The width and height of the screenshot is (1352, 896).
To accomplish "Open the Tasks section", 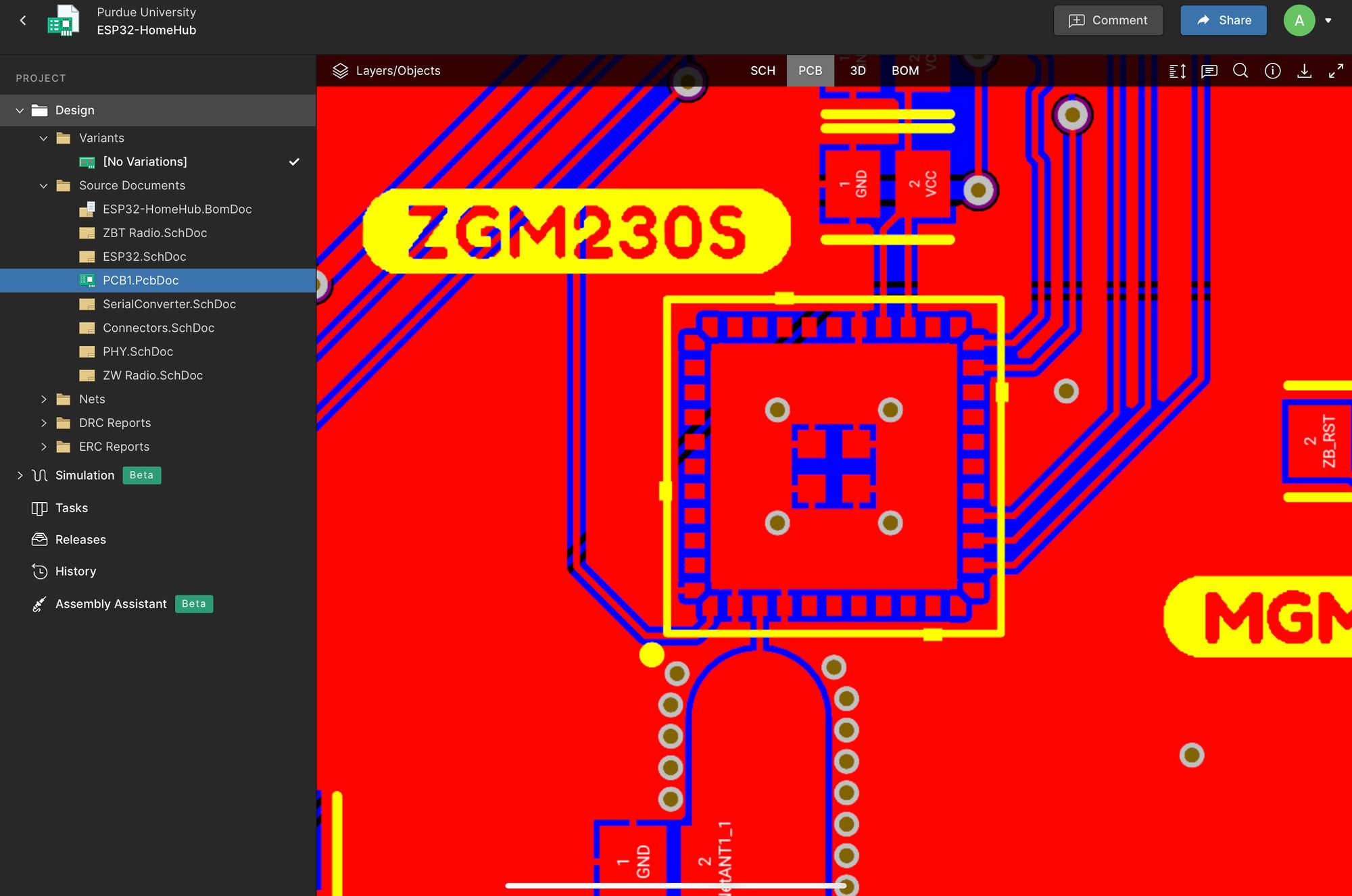I will coord(72,507).
